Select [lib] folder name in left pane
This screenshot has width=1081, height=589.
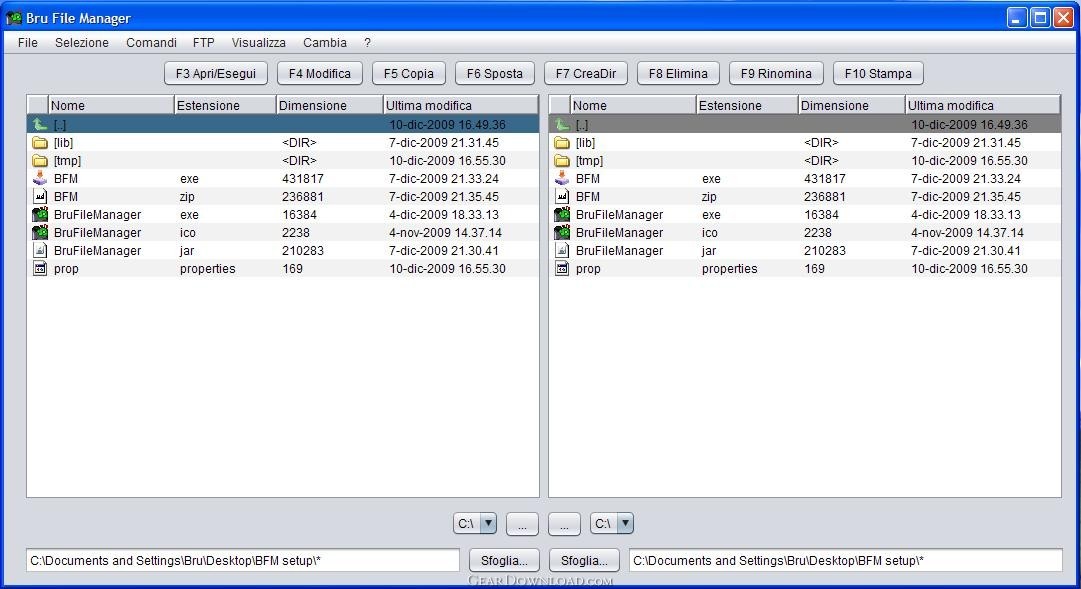tap(63, 143)
